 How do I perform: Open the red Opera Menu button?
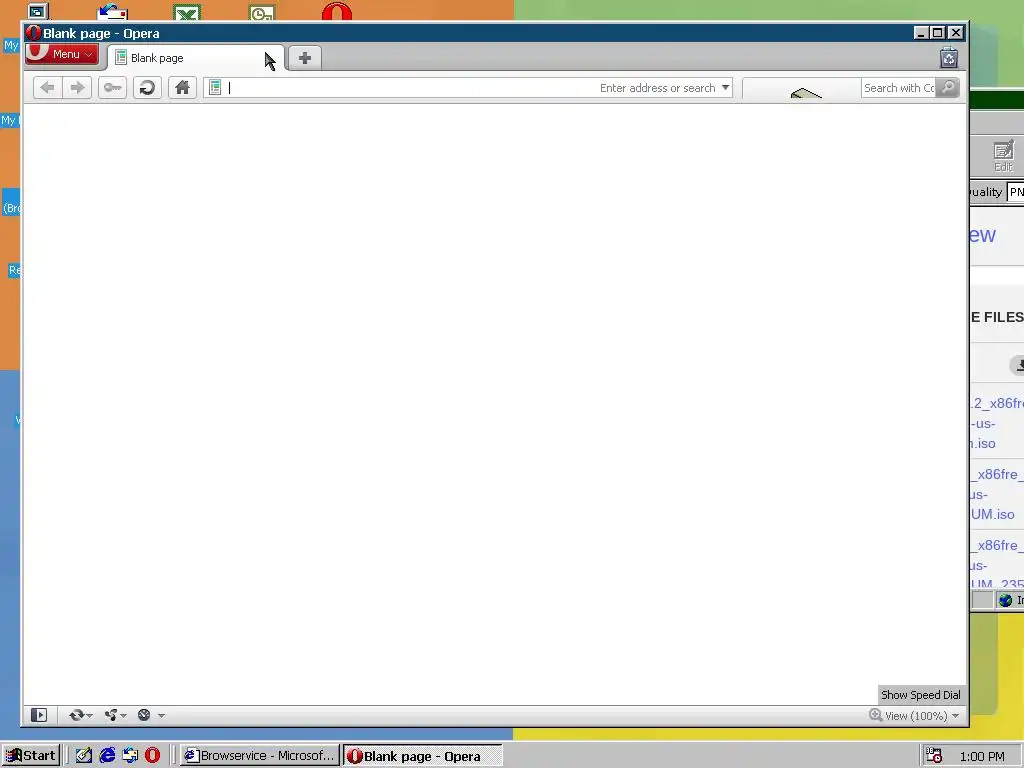click(x=62, y=54)
